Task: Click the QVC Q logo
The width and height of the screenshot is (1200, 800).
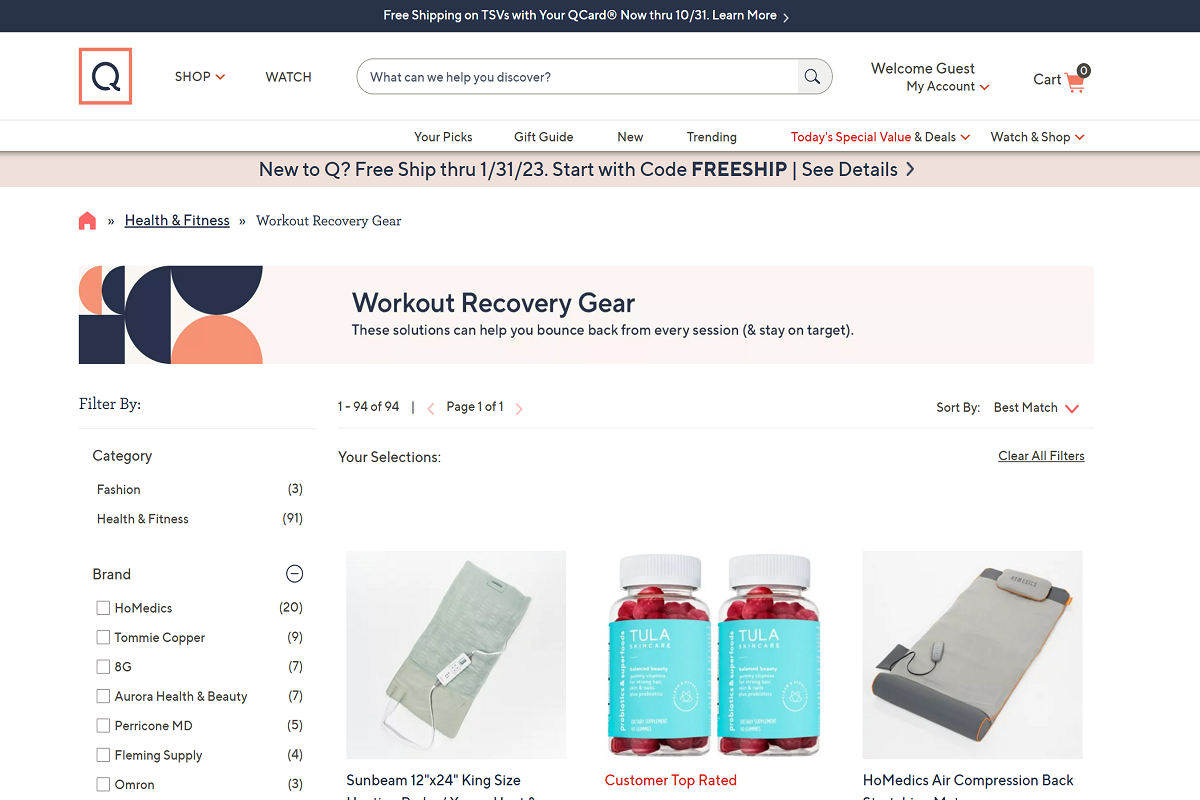Action: (x=105, y=76)
